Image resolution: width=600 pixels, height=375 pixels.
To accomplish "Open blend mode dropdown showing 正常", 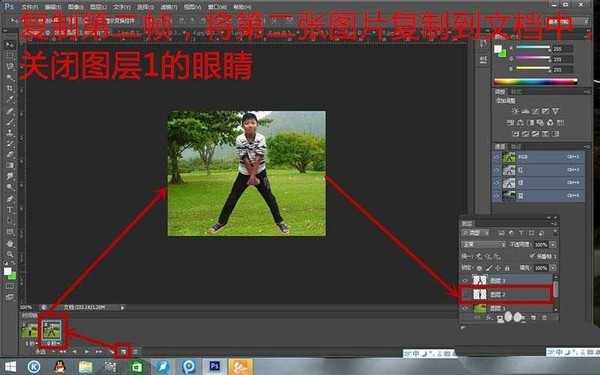I will point(484,245).
